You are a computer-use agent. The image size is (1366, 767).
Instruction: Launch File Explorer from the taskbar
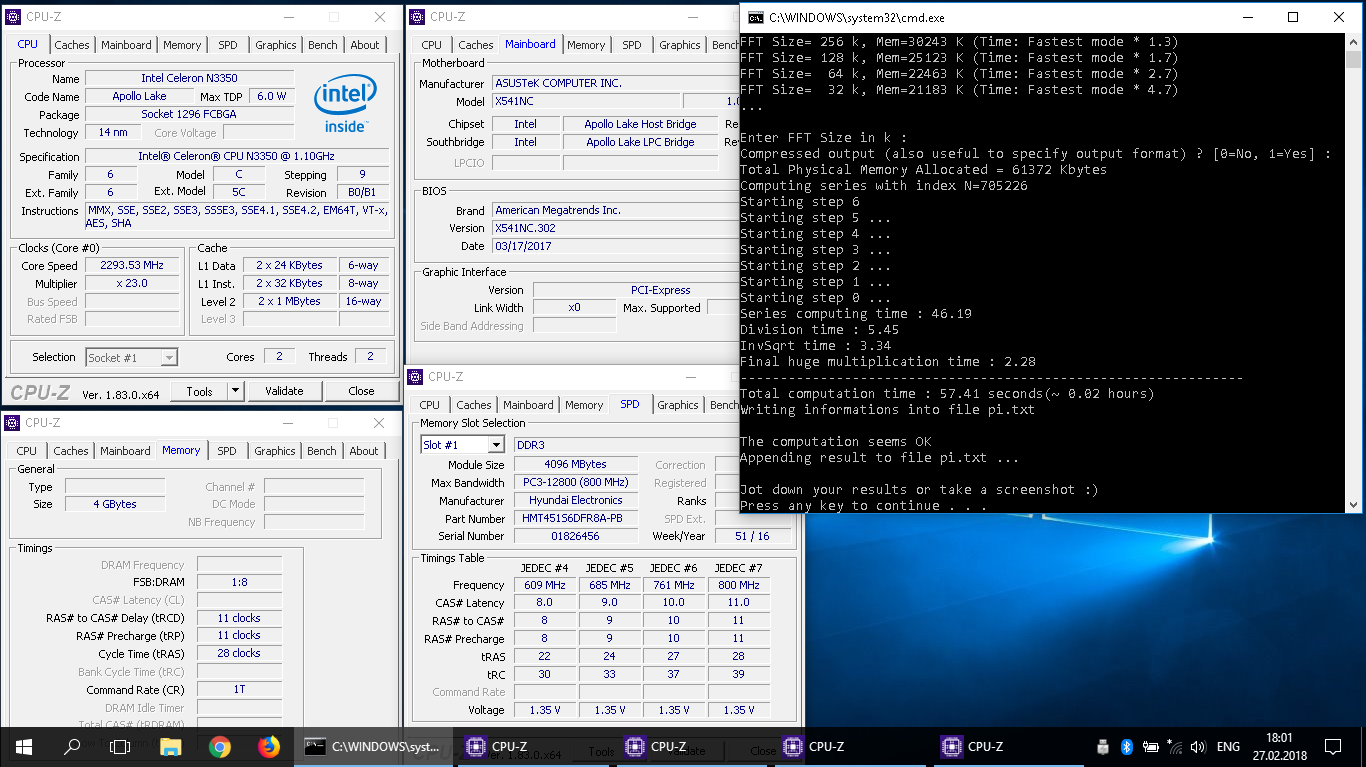click(x=170, y=746)
